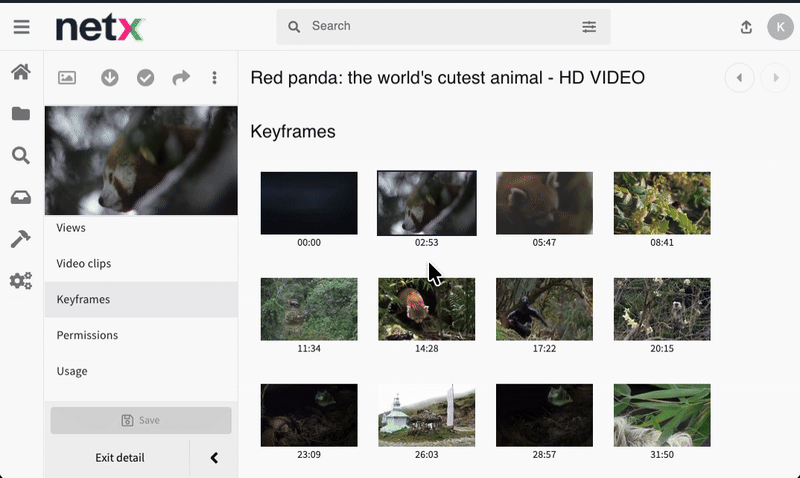Download the asset using arrow icon
The width and height of the screenshot is (800, 478).
click(110, 78)
